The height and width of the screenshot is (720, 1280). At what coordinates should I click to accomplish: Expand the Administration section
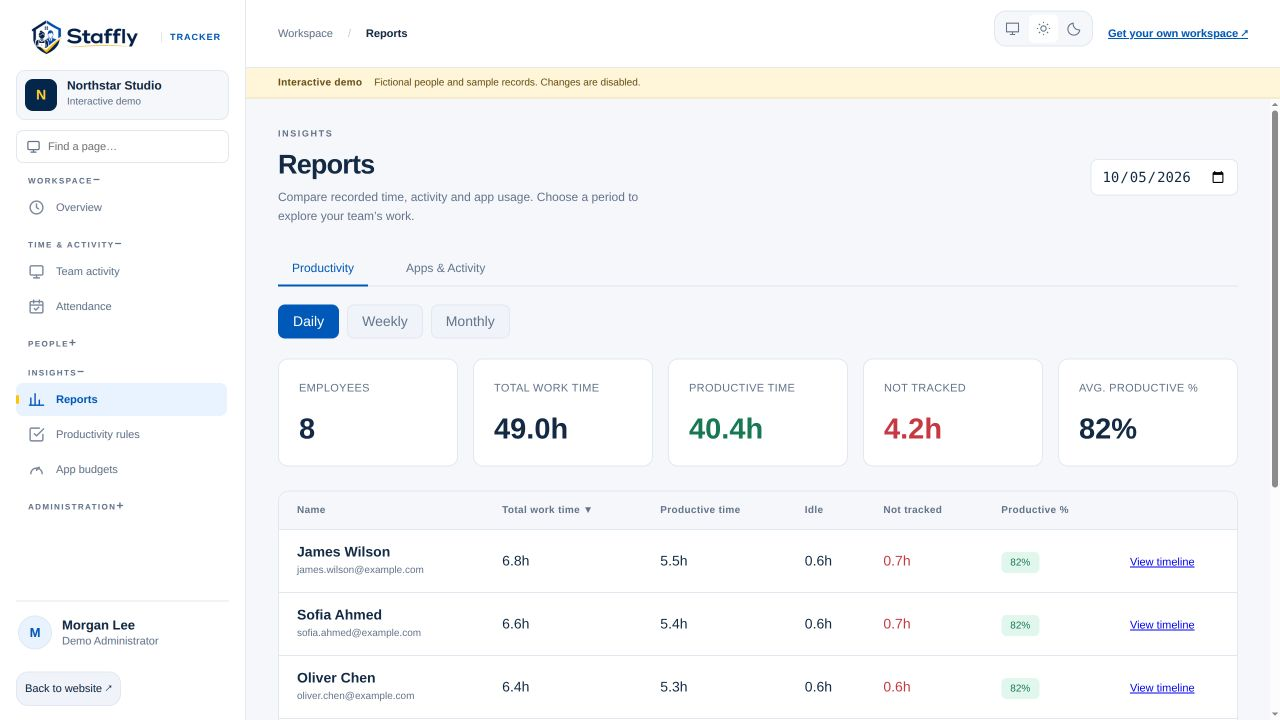click(x=76, y=506)
